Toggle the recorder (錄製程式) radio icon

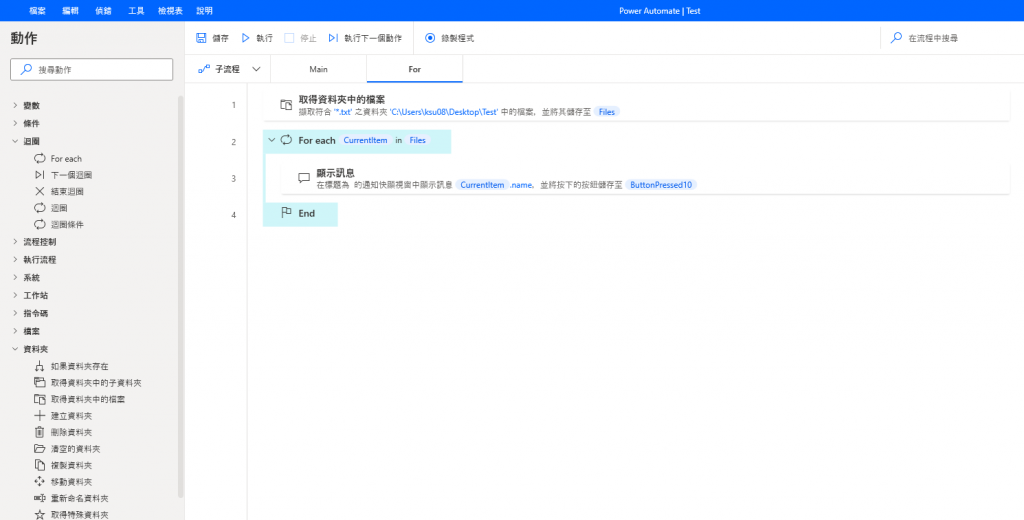point(430,38)
